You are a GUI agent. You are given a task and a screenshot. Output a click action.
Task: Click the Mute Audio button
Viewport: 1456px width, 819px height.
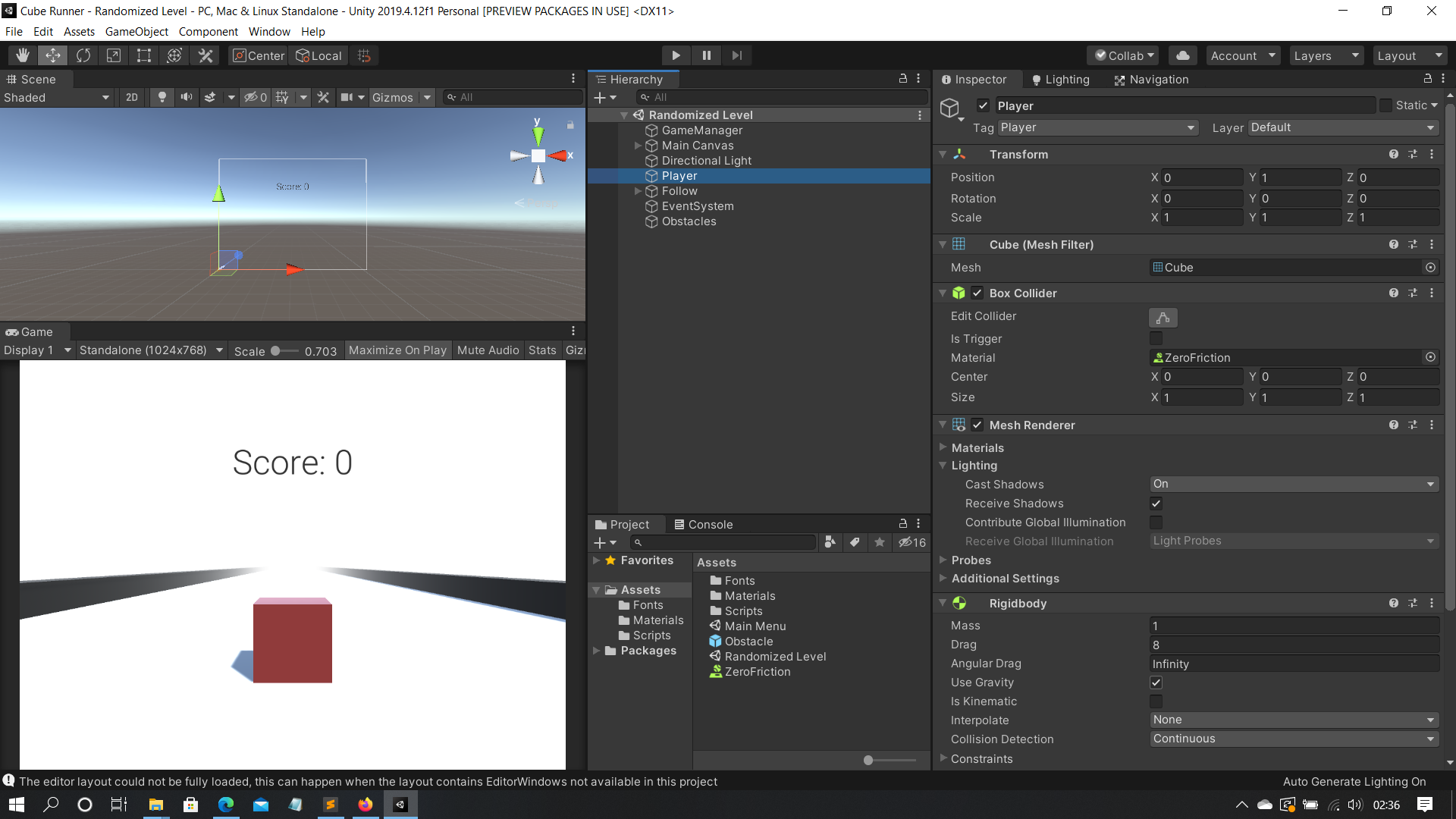click(488, 350)
